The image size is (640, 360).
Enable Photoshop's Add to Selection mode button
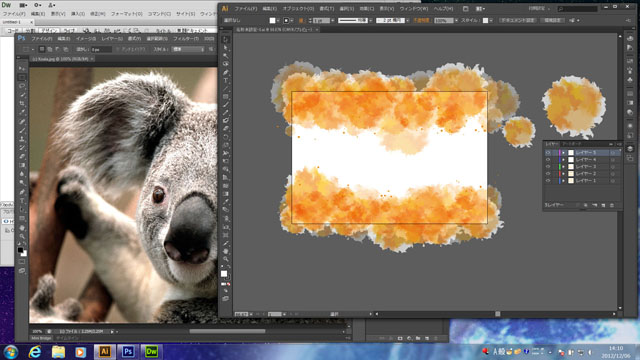50,49
